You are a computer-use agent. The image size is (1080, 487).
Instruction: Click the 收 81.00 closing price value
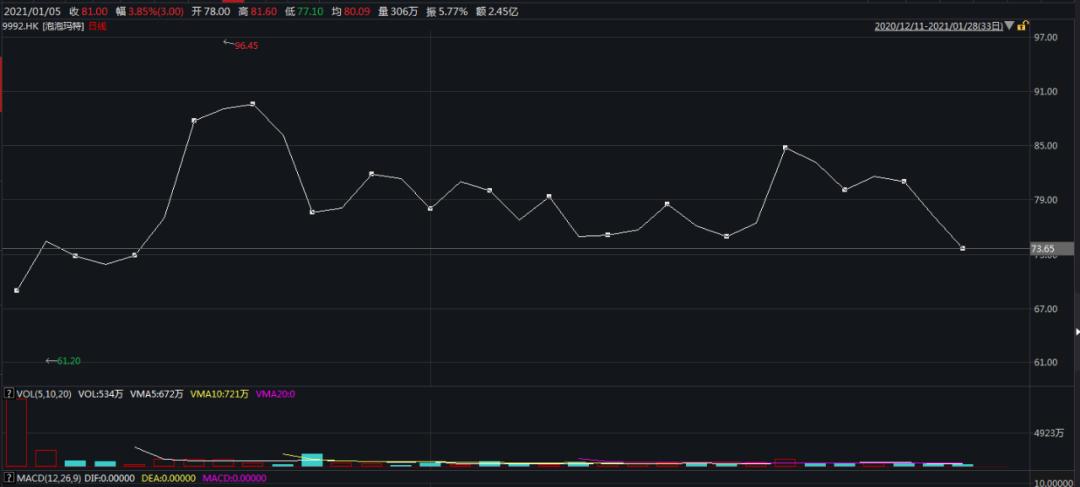[x=89, y=11]
